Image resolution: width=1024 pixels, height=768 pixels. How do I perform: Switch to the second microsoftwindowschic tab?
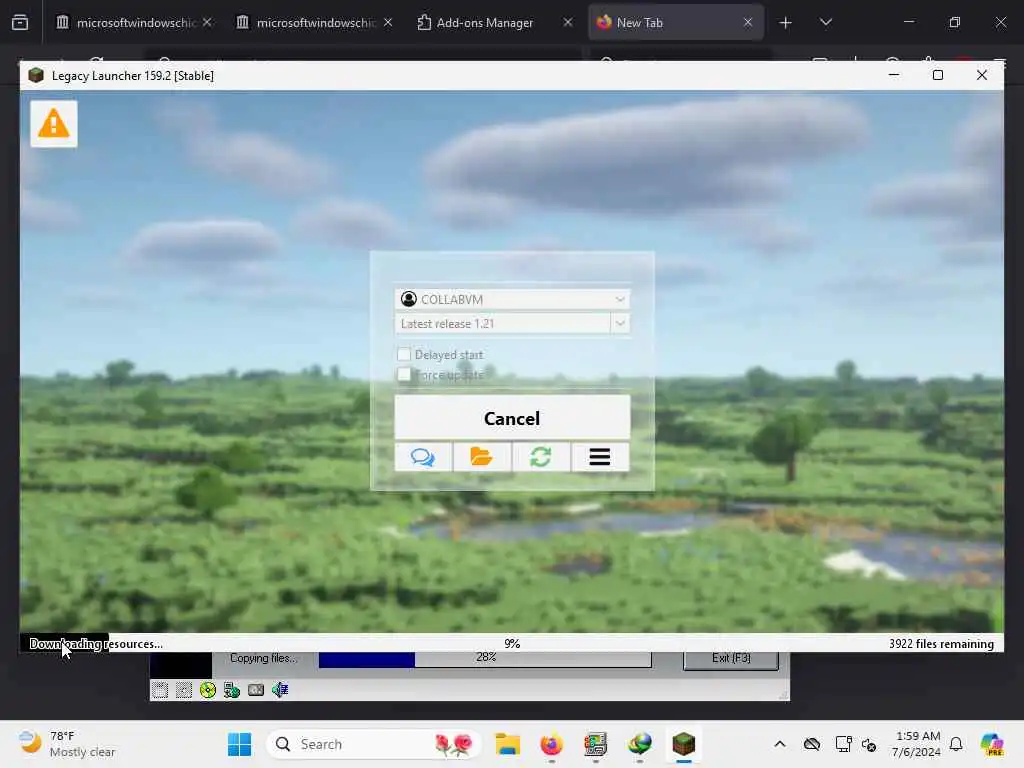click(x=314, y=22)
